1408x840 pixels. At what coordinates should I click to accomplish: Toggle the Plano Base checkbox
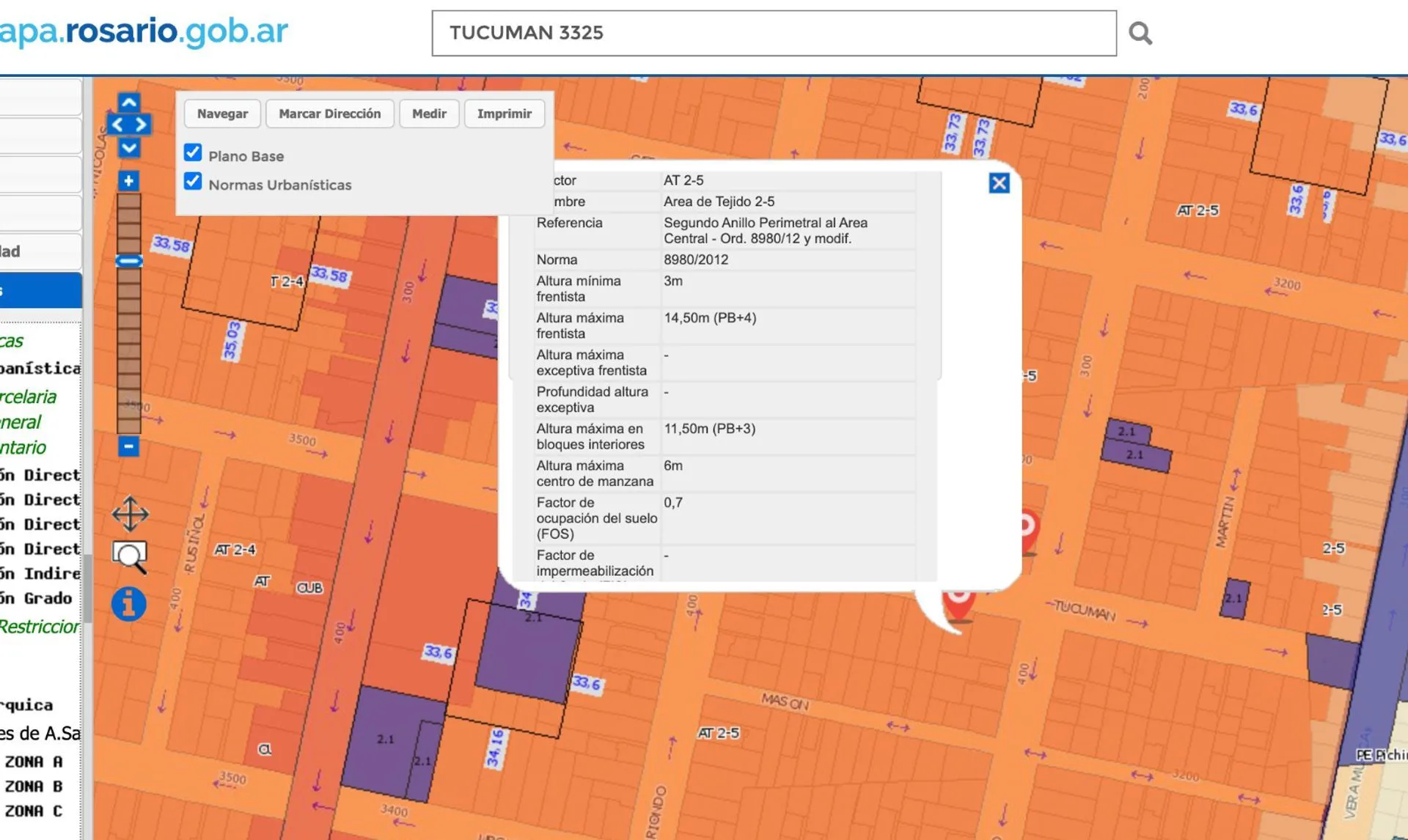[x=193, y=152]
